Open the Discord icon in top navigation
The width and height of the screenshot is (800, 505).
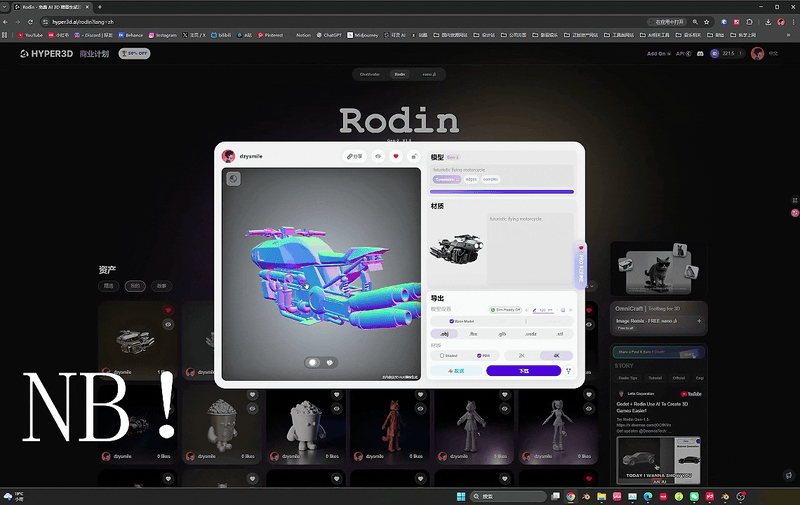pos(701,53)
